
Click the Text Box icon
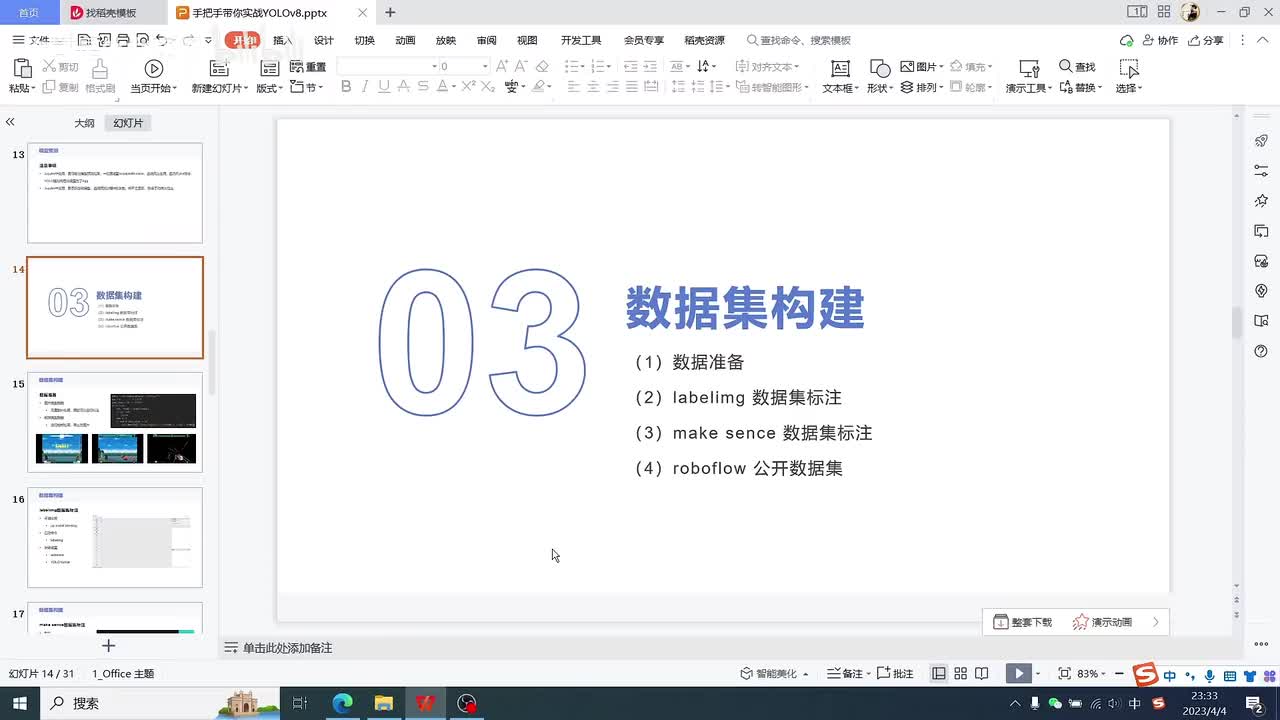[840, 68]
